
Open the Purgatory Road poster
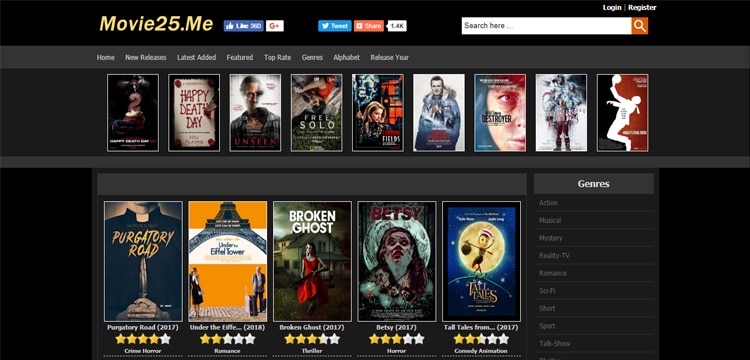point(143,261)
